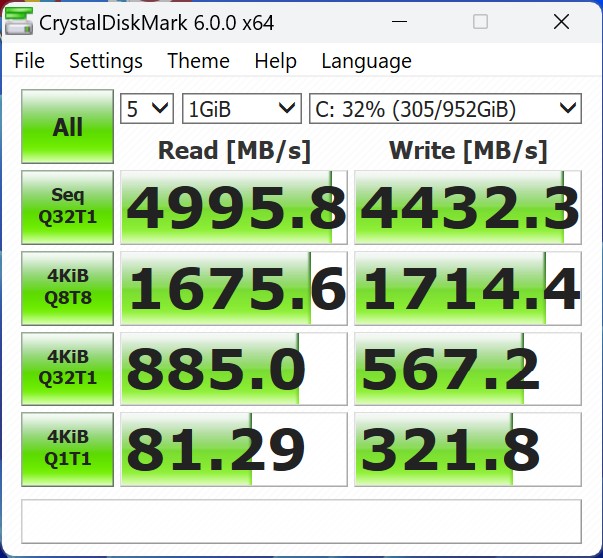603x558 pixels.
Task: Open the Help menu
Action: point(275,61)
